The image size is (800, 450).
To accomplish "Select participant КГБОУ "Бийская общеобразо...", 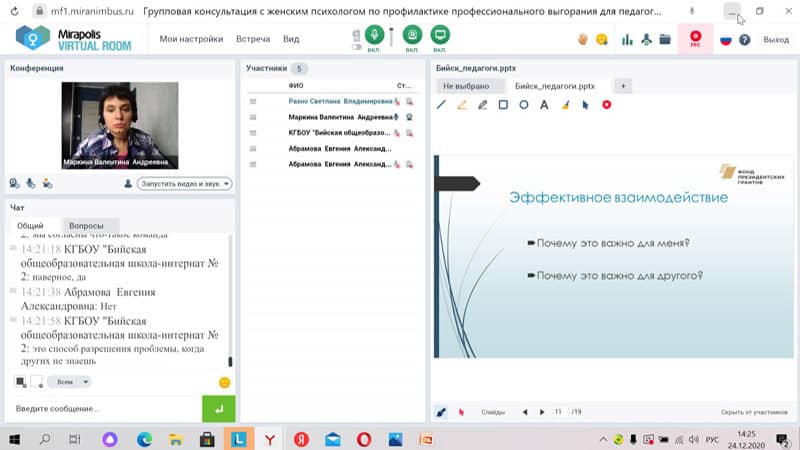I will 339,133.
